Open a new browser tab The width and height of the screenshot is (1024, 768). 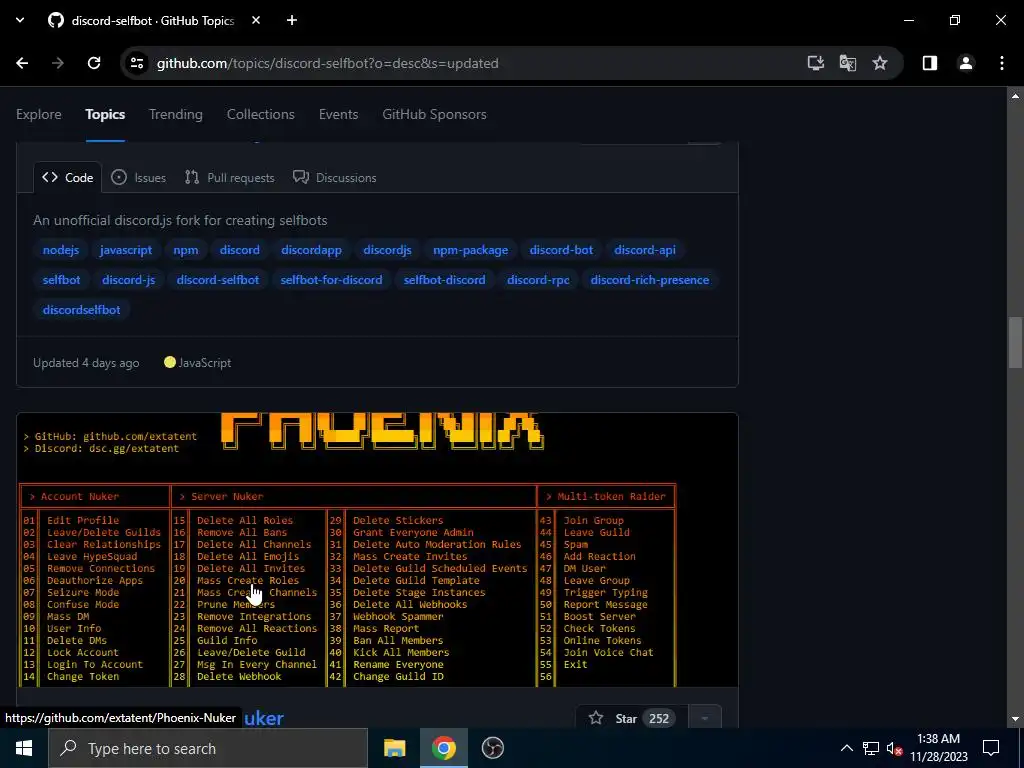[292, 21]
